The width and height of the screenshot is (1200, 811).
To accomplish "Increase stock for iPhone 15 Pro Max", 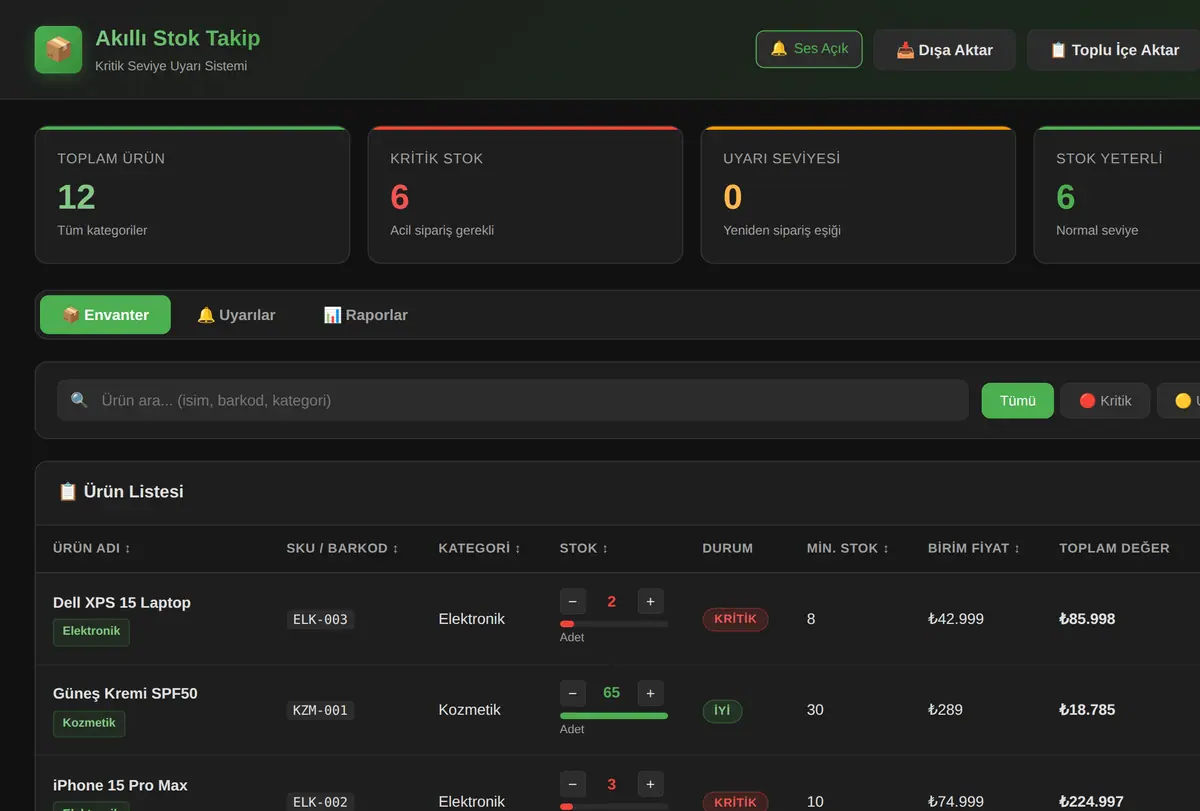I will (651, 784).
